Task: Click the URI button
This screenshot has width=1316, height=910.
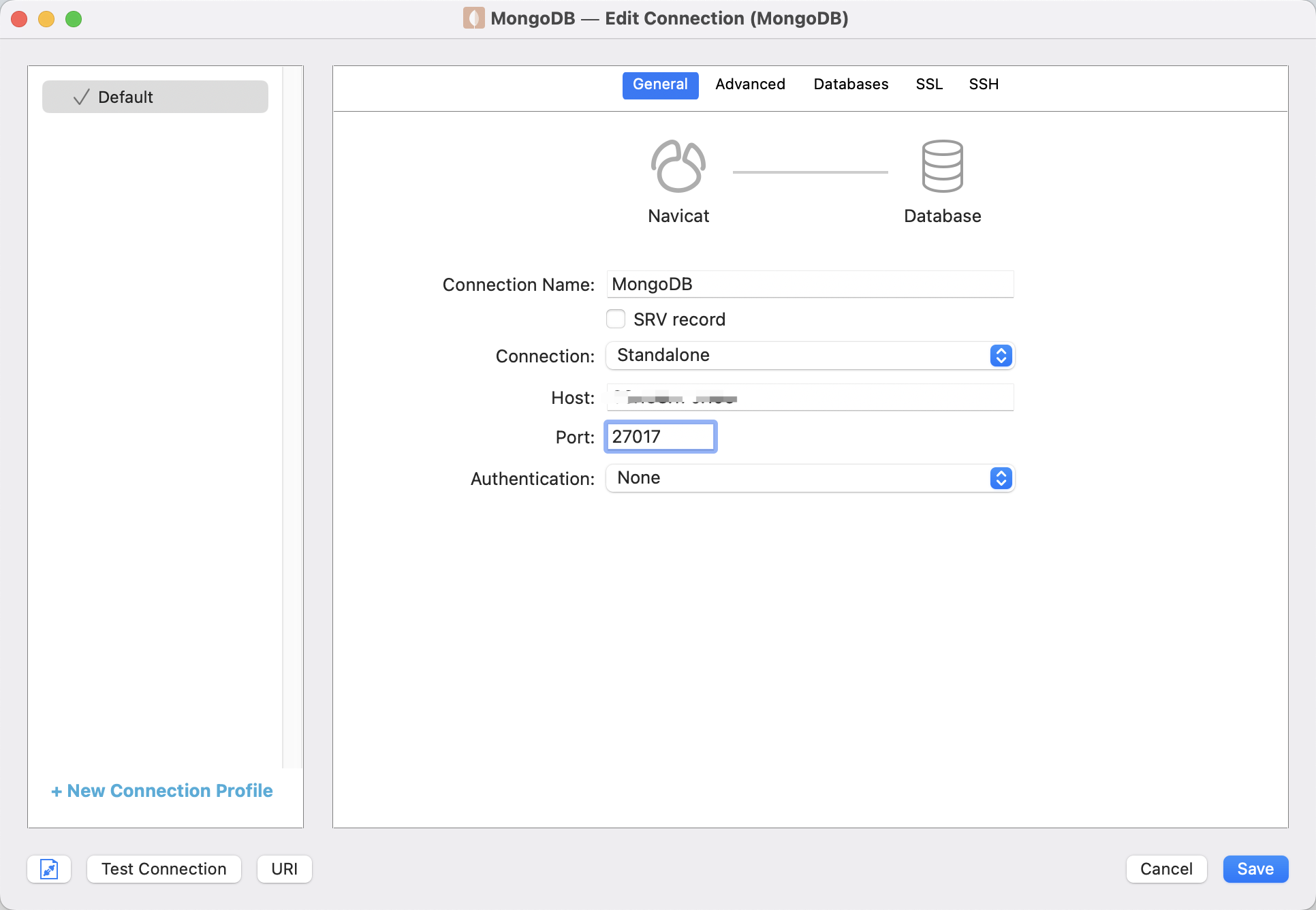Action: (x=285, y=869)
